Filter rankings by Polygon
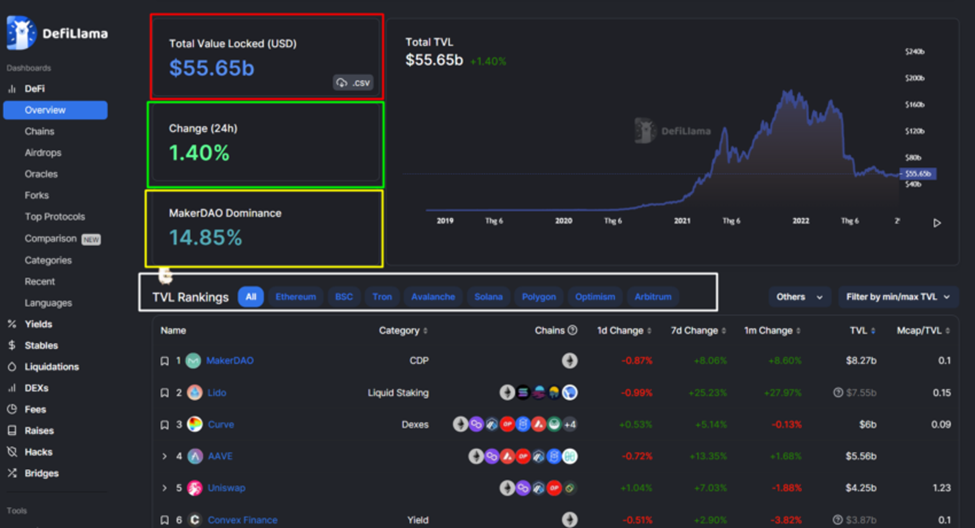Viewport: 975px width, 528px height. coord(538,297)
